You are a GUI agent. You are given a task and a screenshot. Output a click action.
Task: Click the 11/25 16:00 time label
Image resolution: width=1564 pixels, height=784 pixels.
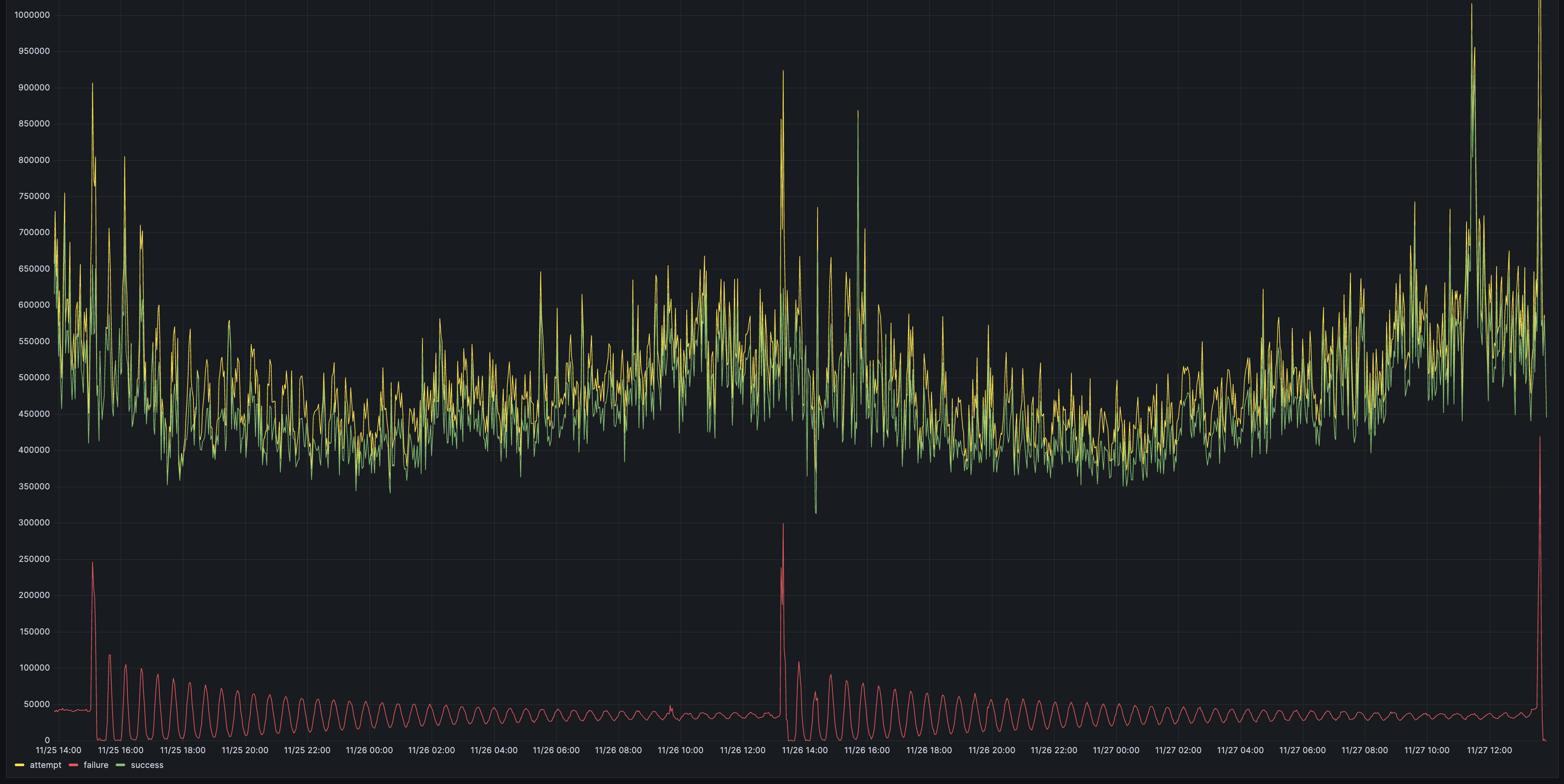pyautogui.click(x=120, y=751)
